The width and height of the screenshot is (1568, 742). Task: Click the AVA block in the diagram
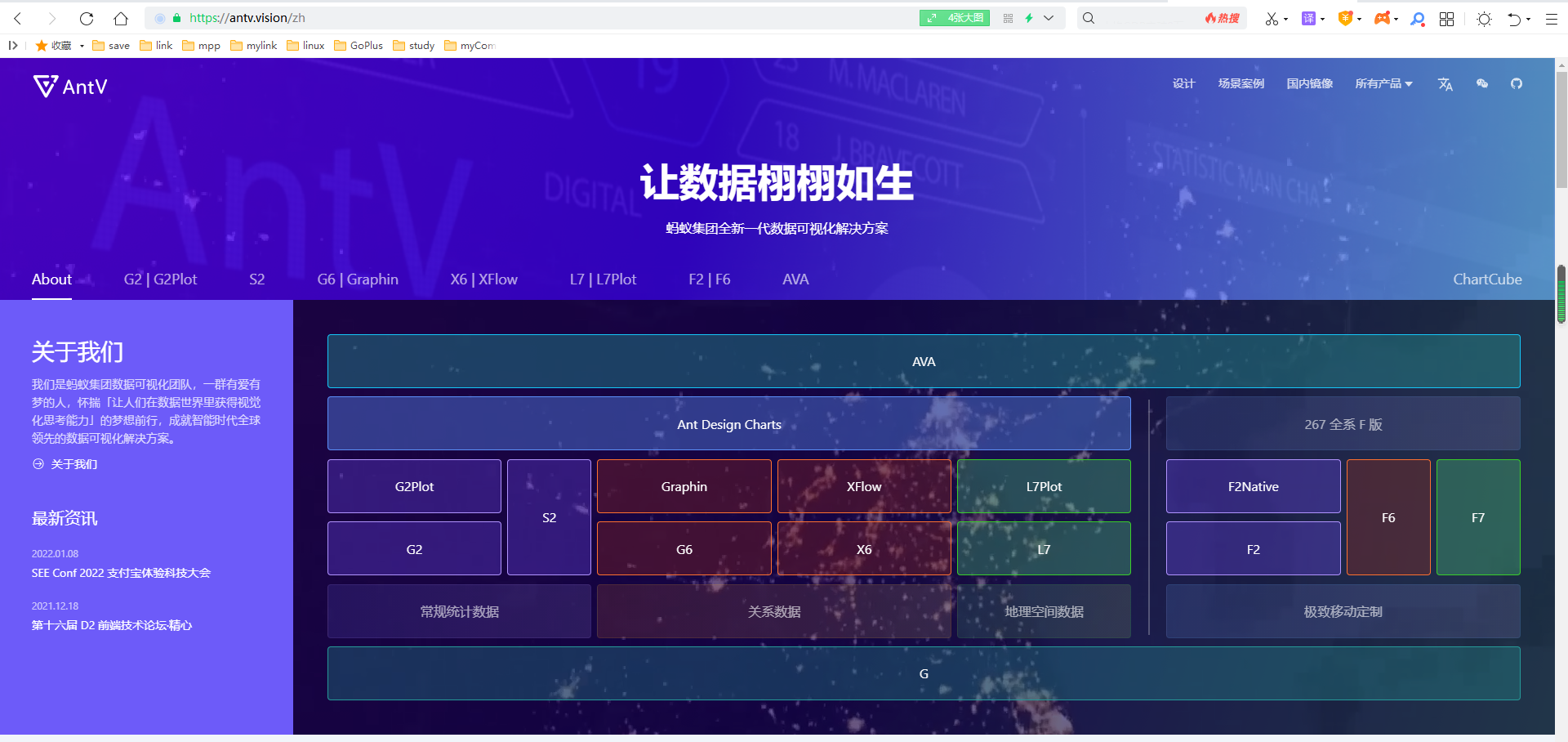[924, 361]
